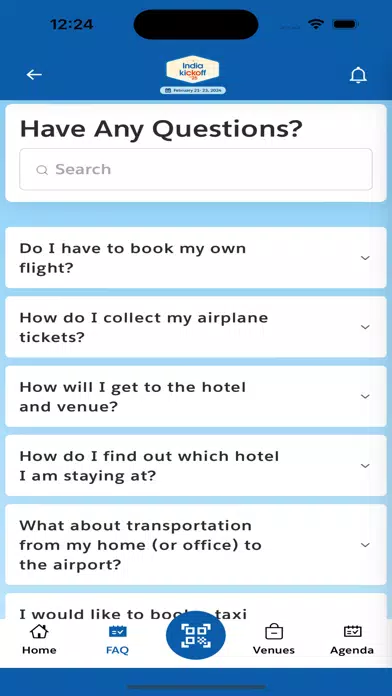Tap the Agenda calendar icon

pos(352,631)
